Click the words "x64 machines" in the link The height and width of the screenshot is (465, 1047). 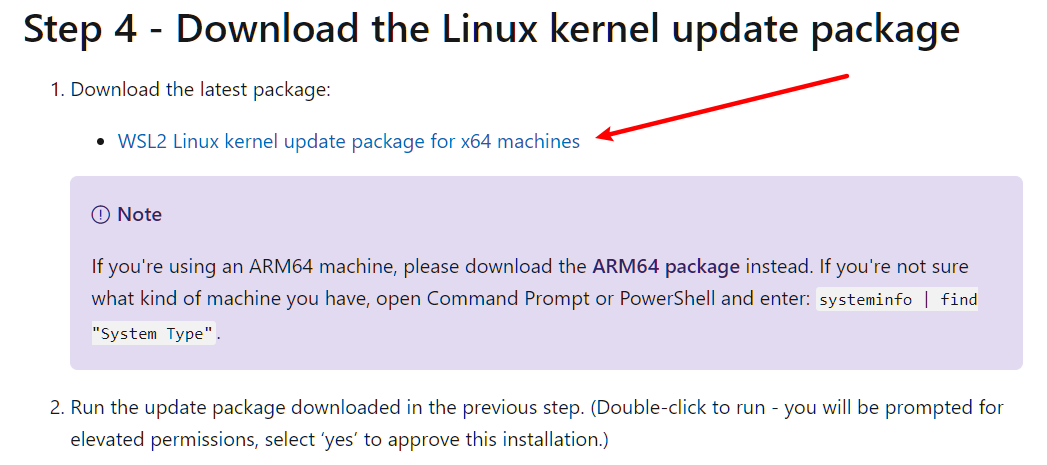(520, 141)
